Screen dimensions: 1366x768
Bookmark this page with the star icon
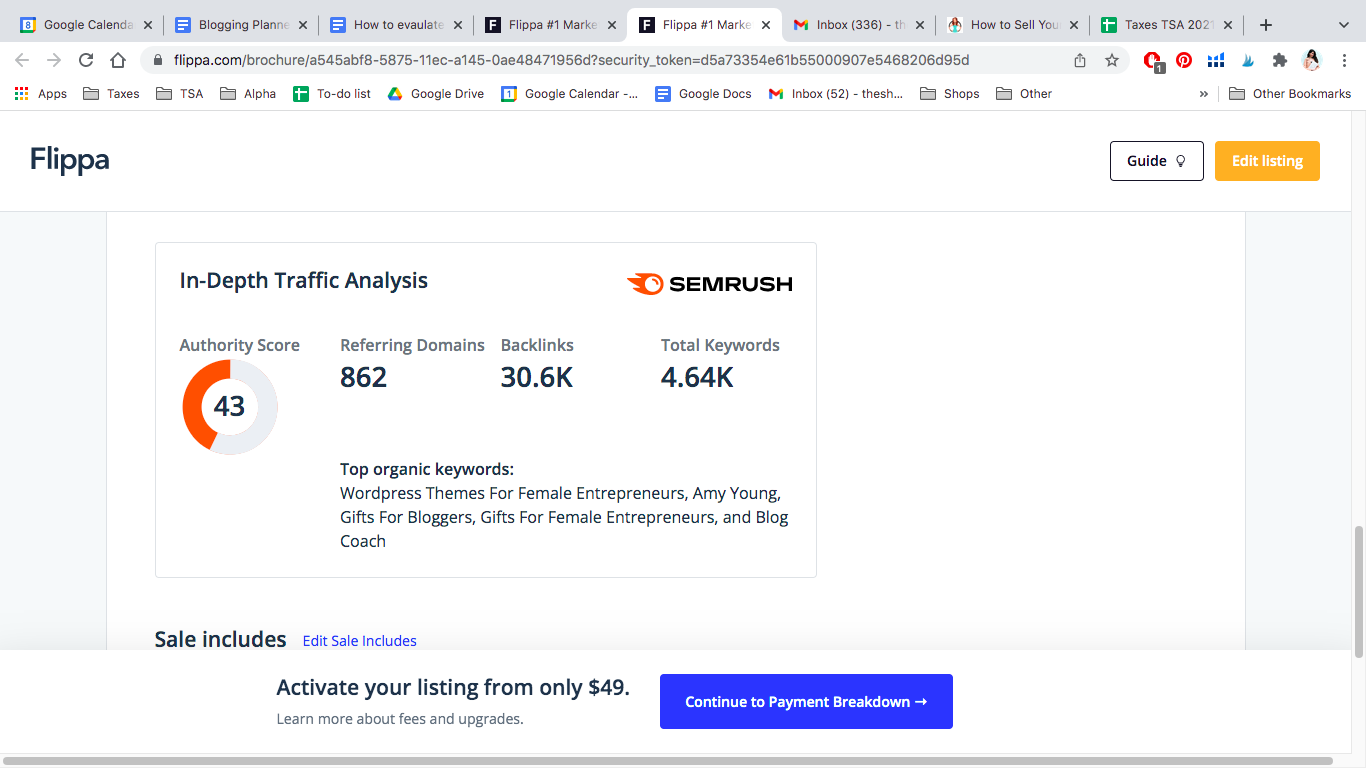(1112, 60)
